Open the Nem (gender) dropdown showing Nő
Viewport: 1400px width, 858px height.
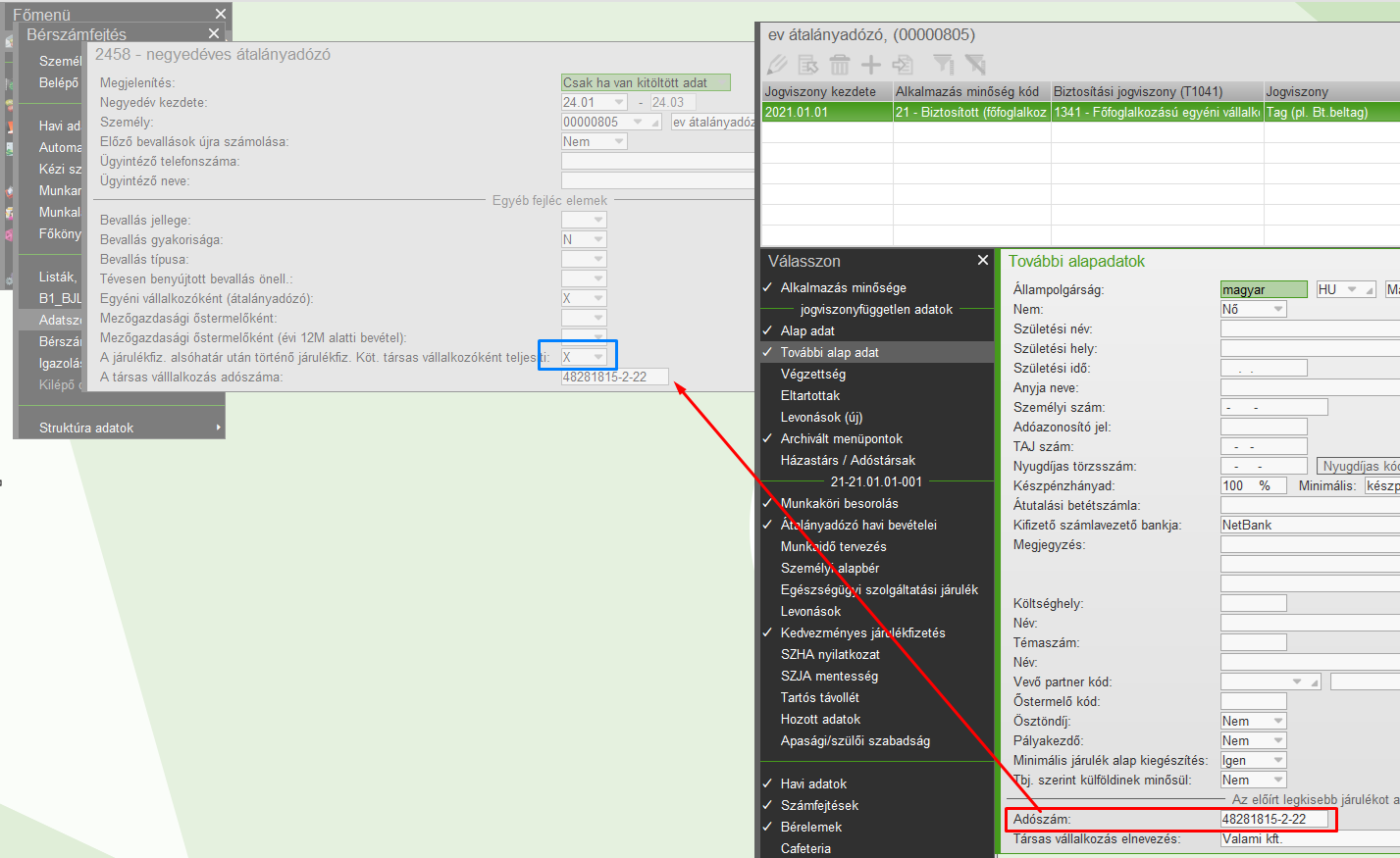(1278, 309)
